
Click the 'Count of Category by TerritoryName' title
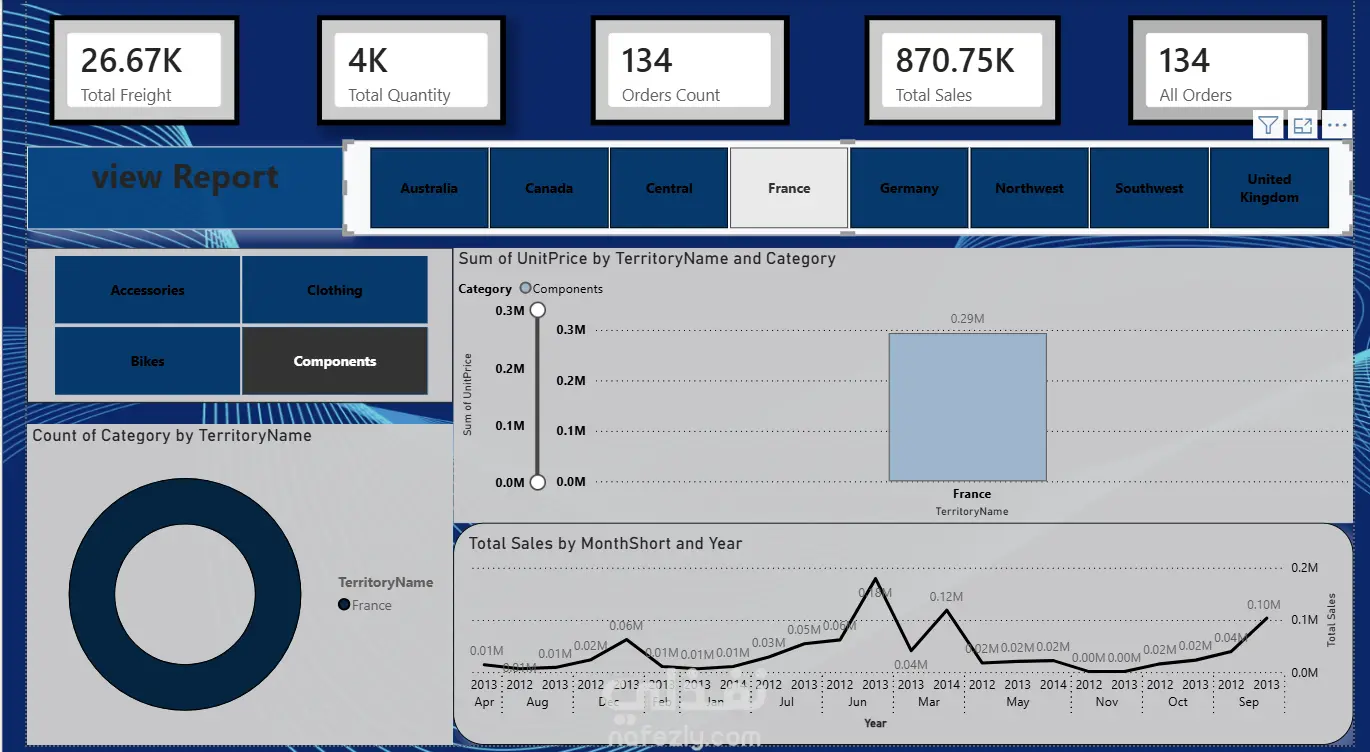click(x=172, y=435)
